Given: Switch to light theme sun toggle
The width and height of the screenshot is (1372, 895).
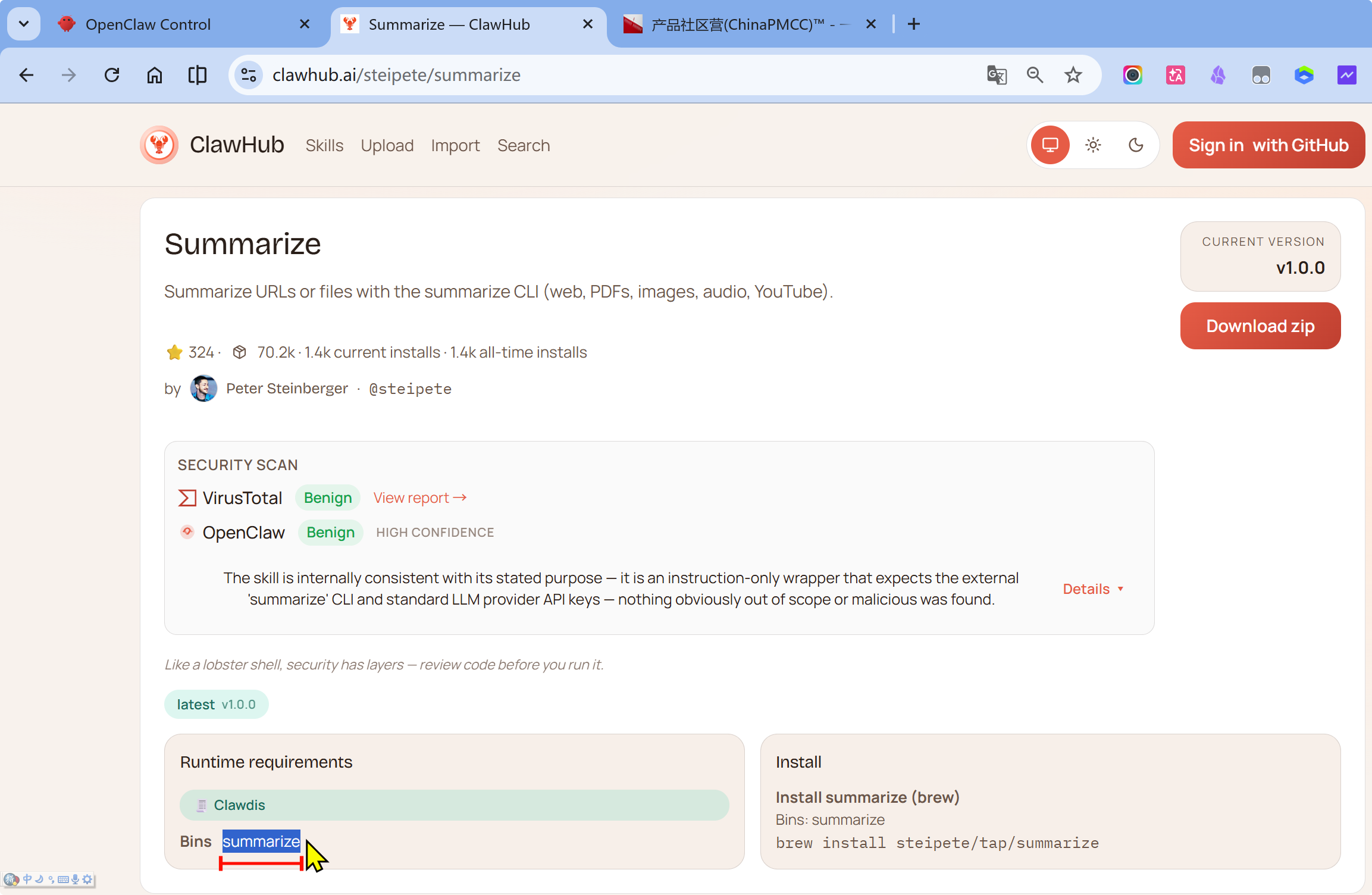Looking at the screenshot, I should [1093, 145].
